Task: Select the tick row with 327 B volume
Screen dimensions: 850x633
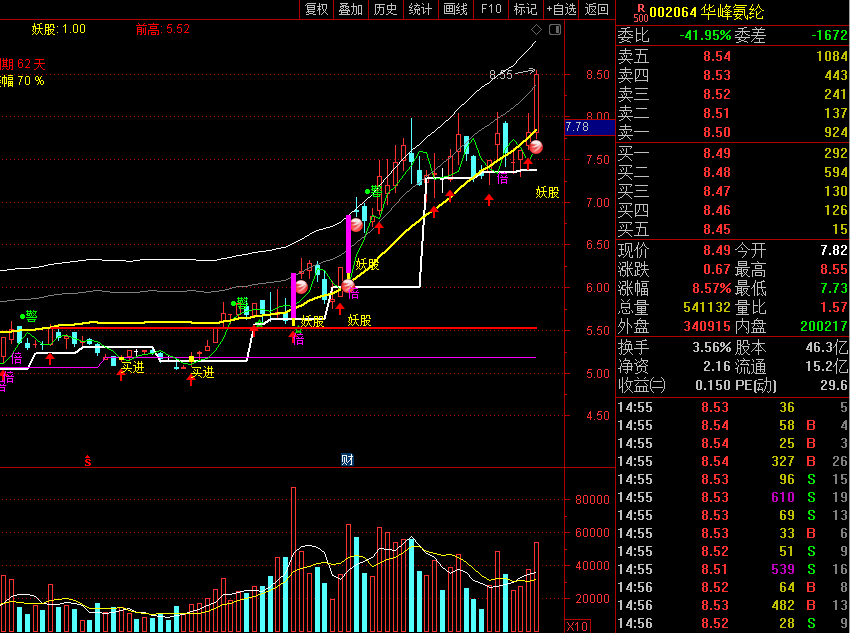Action: click(733, 462)
